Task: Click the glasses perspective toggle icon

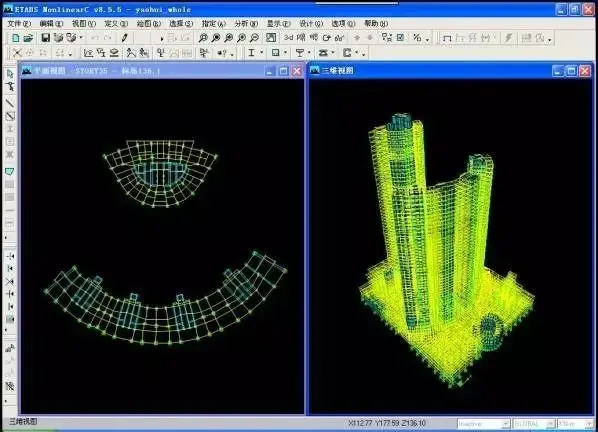Action: pyautogui.click(x=339, y=37)
